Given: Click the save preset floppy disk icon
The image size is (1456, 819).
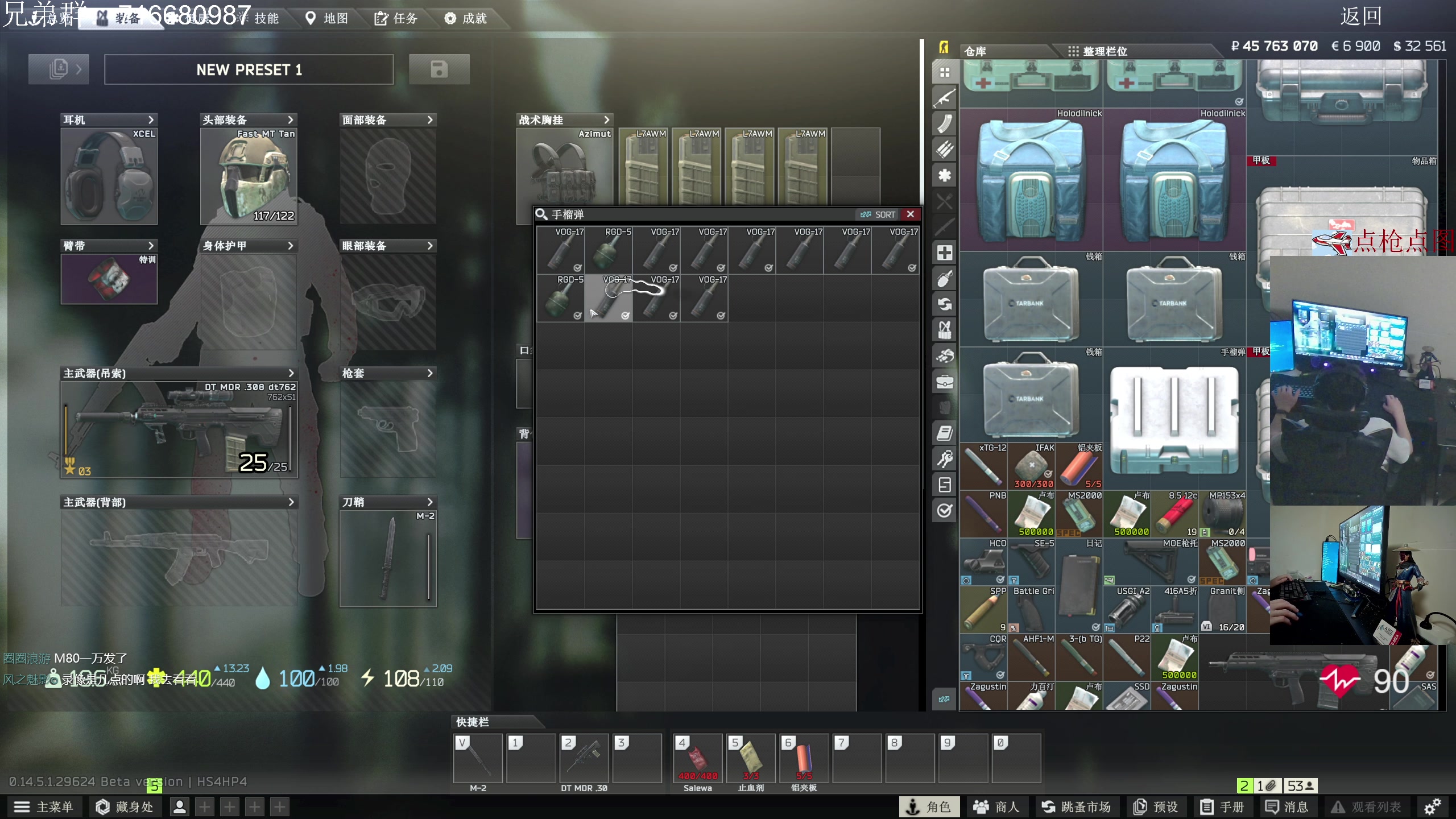Looking at the screenshot, I should [x=439, y=69].
